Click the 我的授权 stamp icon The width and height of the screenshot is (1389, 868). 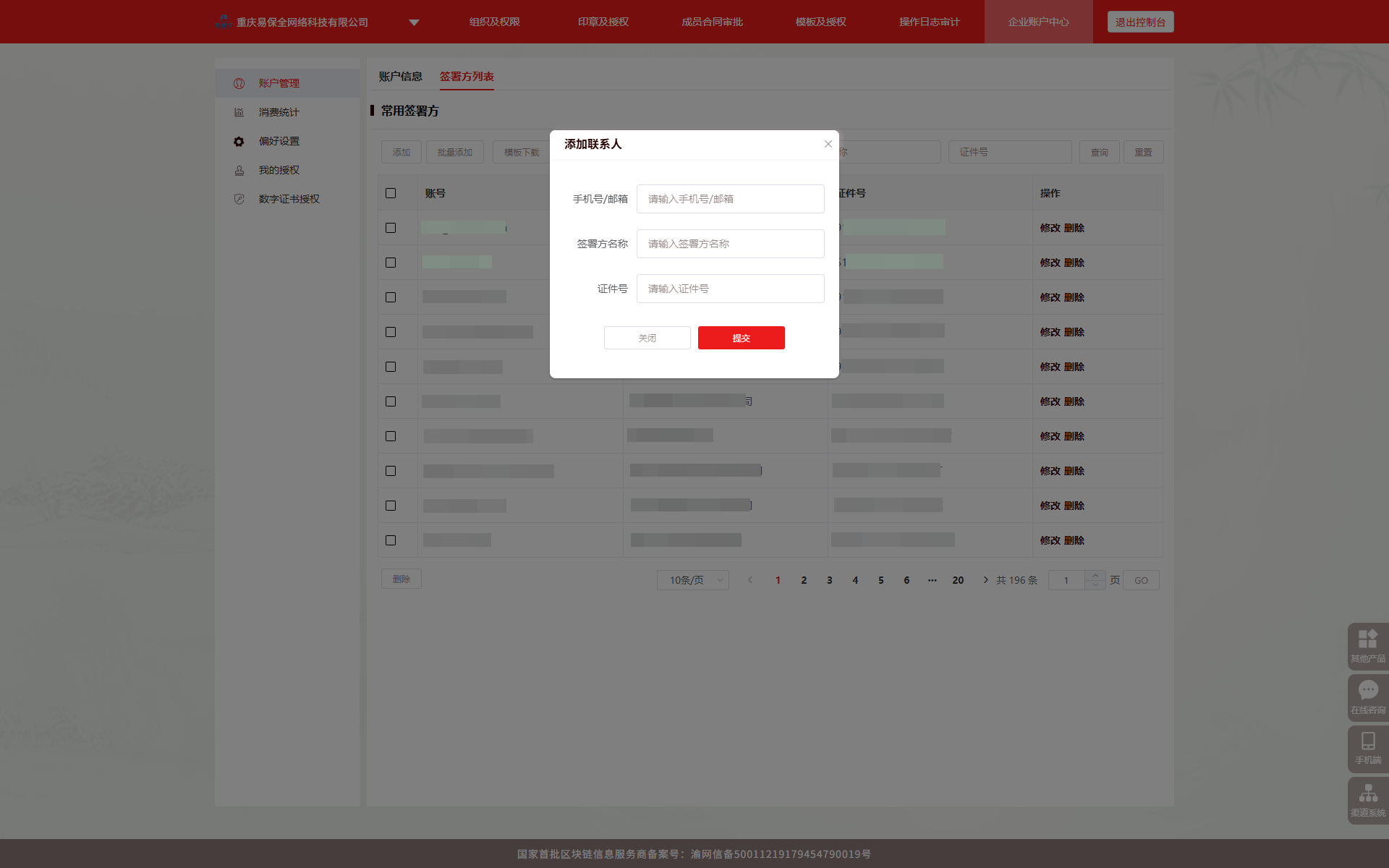pyautogui.click(x=239, y=170)
